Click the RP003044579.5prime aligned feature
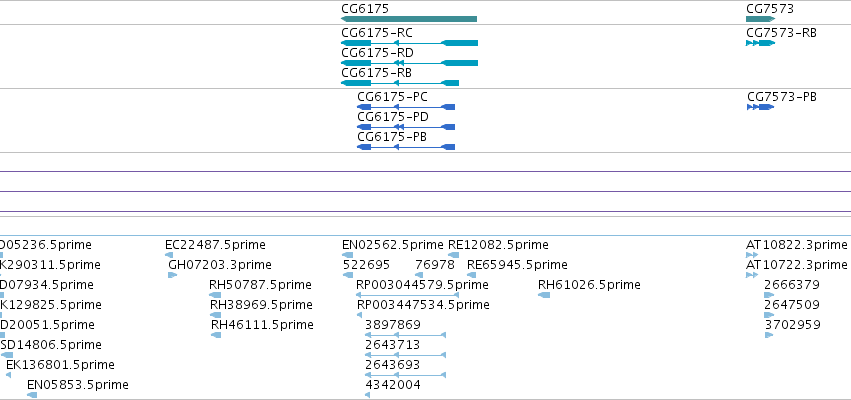 point(408,295)
